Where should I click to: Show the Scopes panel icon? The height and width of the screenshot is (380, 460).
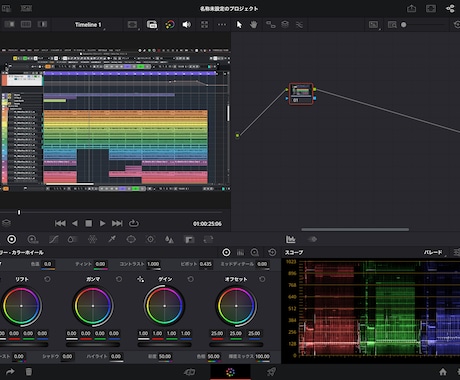[x=291, y=239]
